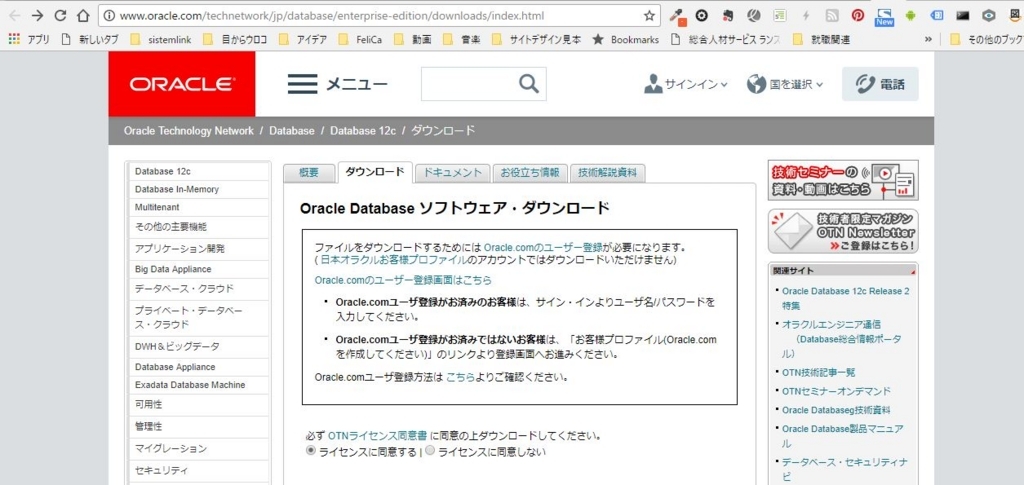Open the eyedropper color picker extension
The width and height of the screenshot is (1024, 485).
pos(679,16)
